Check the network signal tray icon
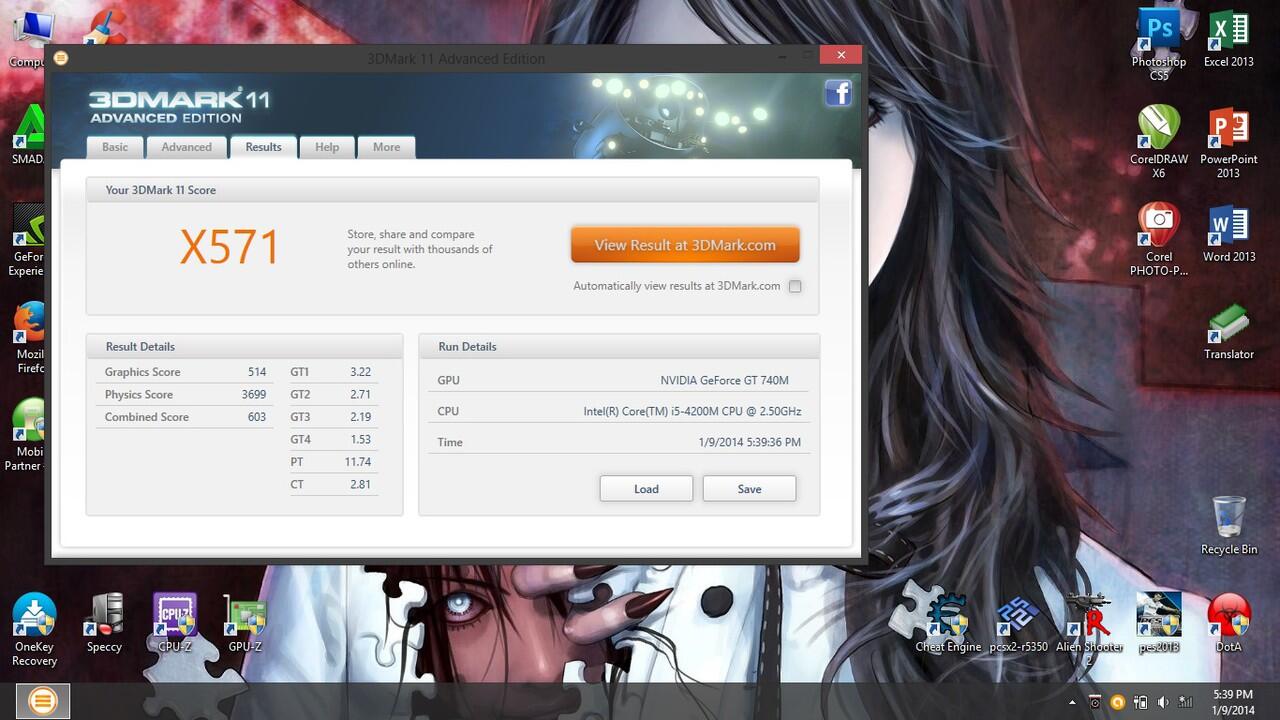The image size is (1280, 720). tap(1186, 702)
